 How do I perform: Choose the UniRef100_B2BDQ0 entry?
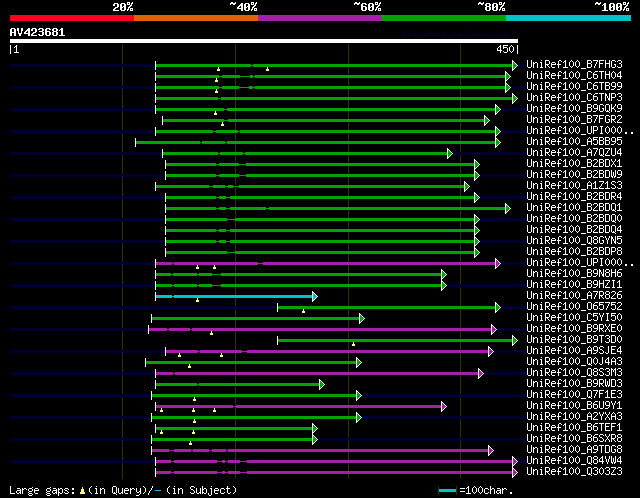[574, 218]
